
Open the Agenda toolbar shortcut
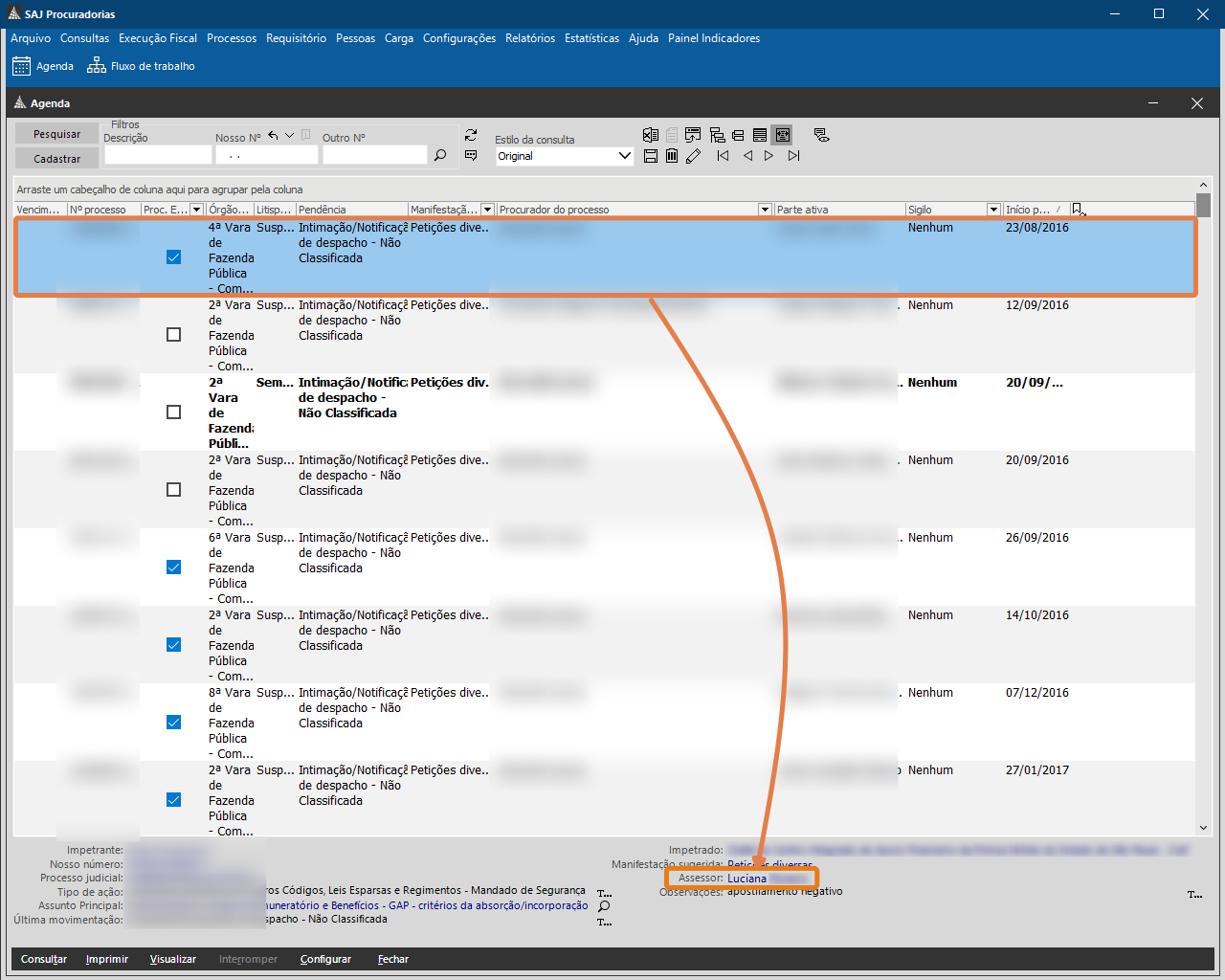pos(43,66)
